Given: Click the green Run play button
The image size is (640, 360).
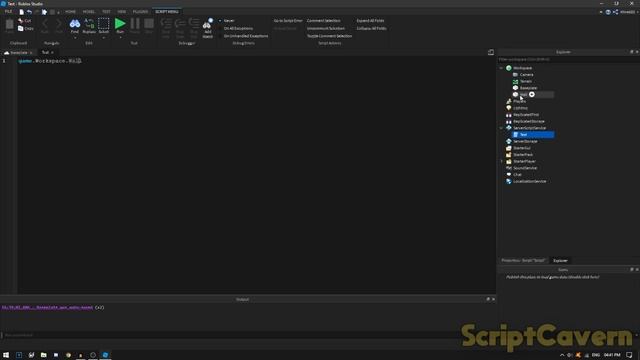Looking at the screenshot, I should click(120, 24).
